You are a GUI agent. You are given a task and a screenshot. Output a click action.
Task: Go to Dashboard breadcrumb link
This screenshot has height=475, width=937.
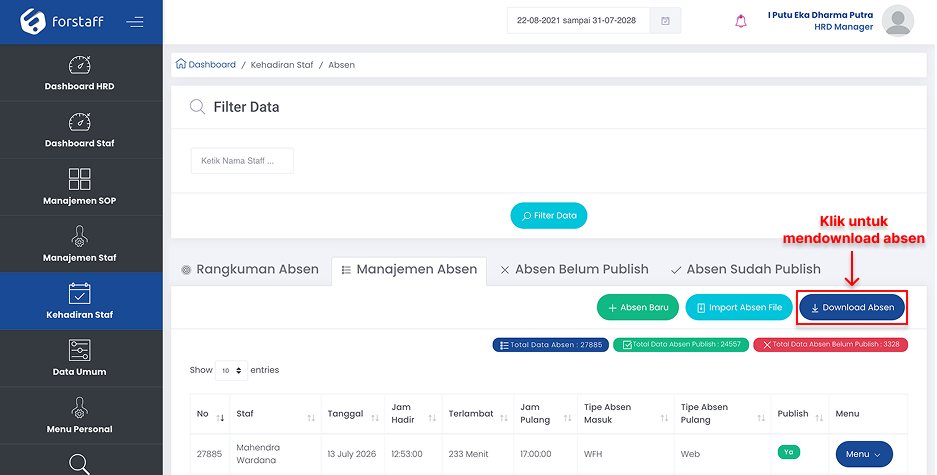click(206, 65)
